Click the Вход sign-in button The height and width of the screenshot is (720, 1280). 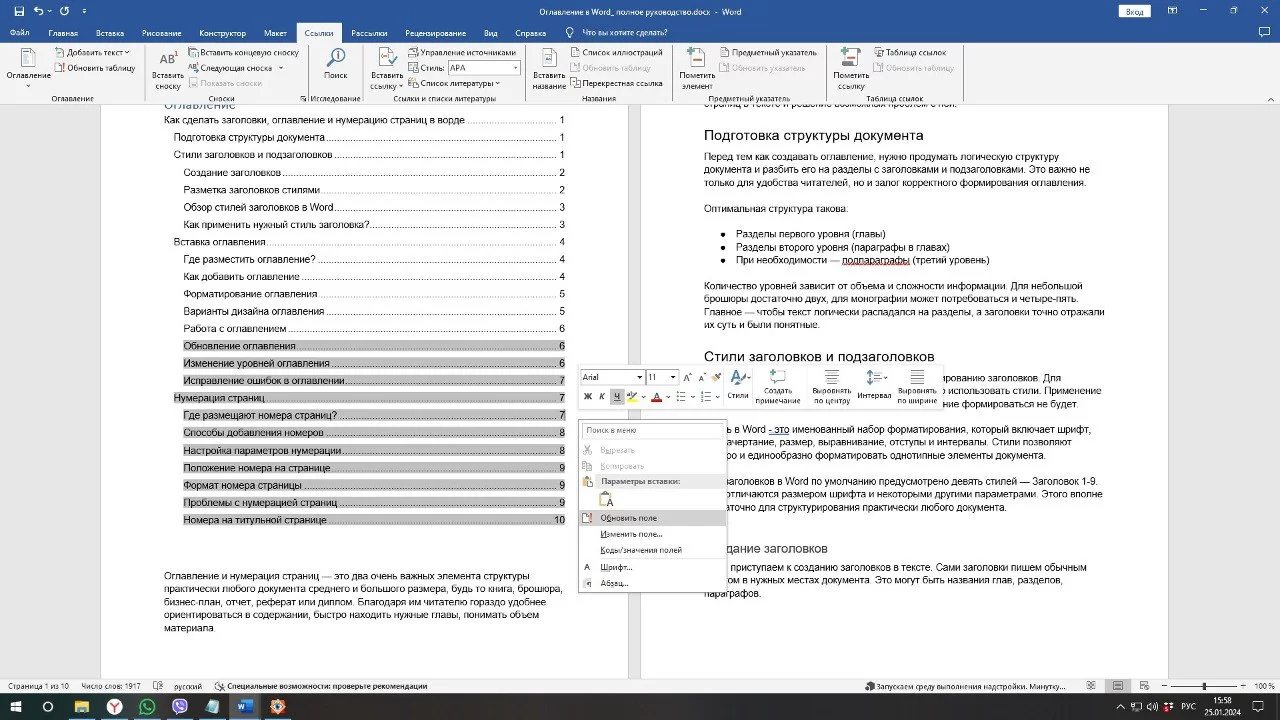[1134, 11]
